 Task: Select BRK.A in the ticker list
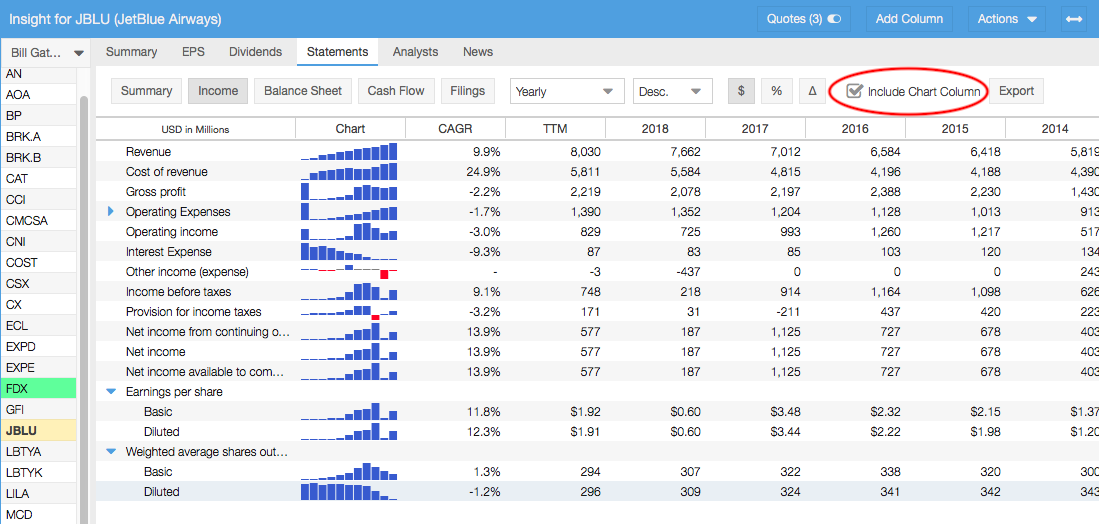point(38,137)
